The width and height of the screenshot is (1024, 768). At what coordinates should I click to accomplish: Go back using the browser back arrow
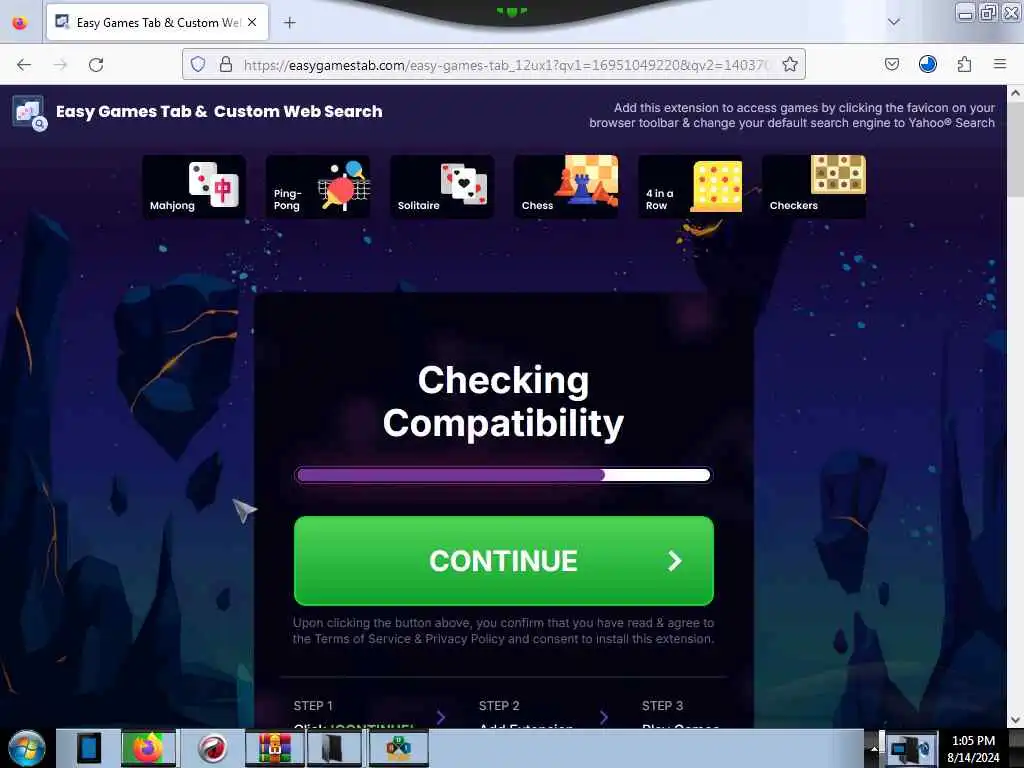24,65
